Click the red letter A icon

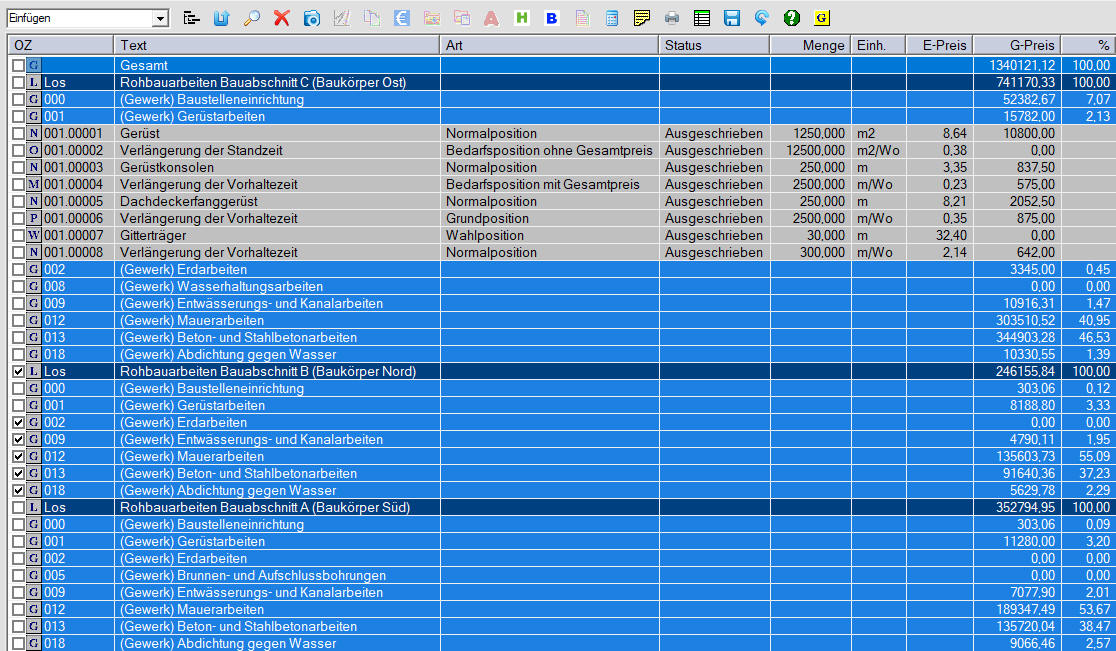[491, 18]
